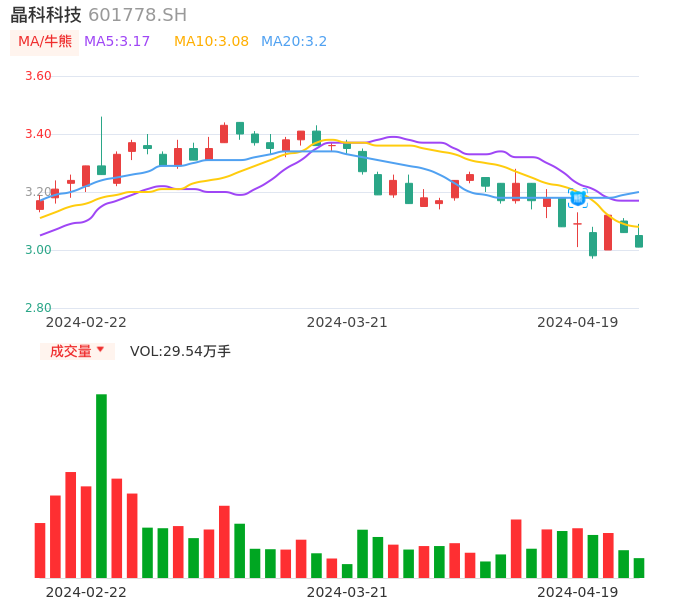Screen dimensions: 686x606
Task: Click the 3.60 price axis label
Action: click(x=38, y=76)
